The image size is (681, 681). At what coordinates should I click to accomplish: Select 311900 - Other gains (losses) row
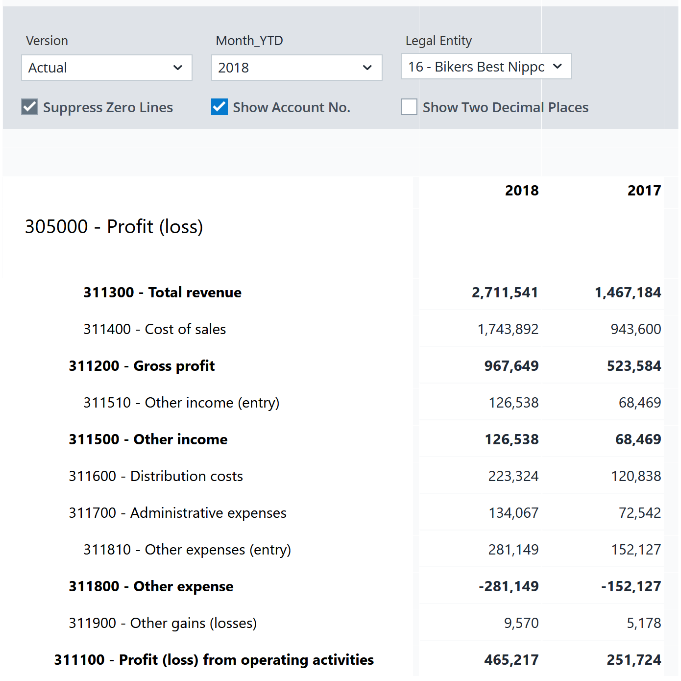point(162,623)
